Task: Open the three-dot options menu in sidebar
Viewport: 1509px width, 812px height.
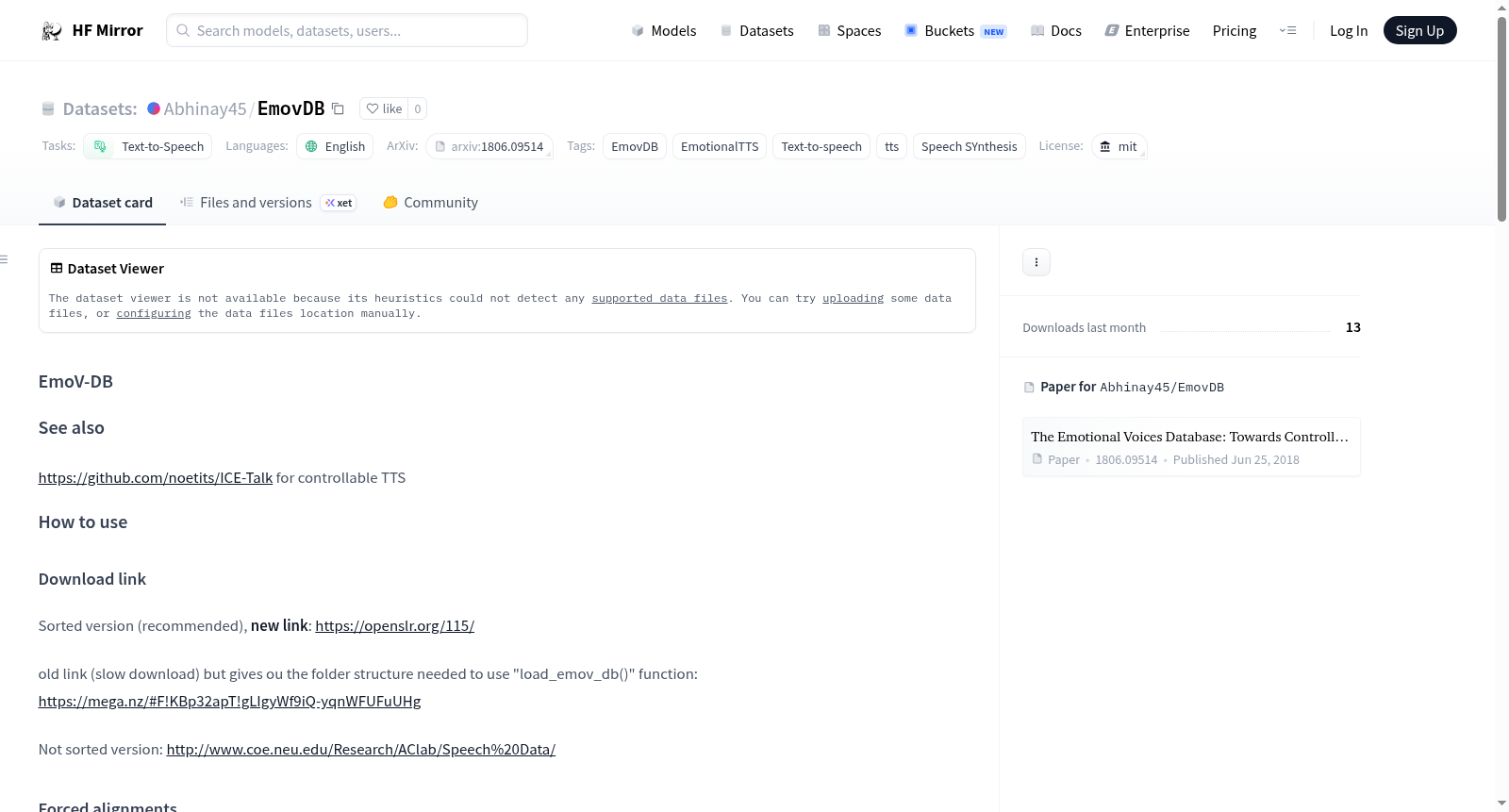Action: point(1036,262)
